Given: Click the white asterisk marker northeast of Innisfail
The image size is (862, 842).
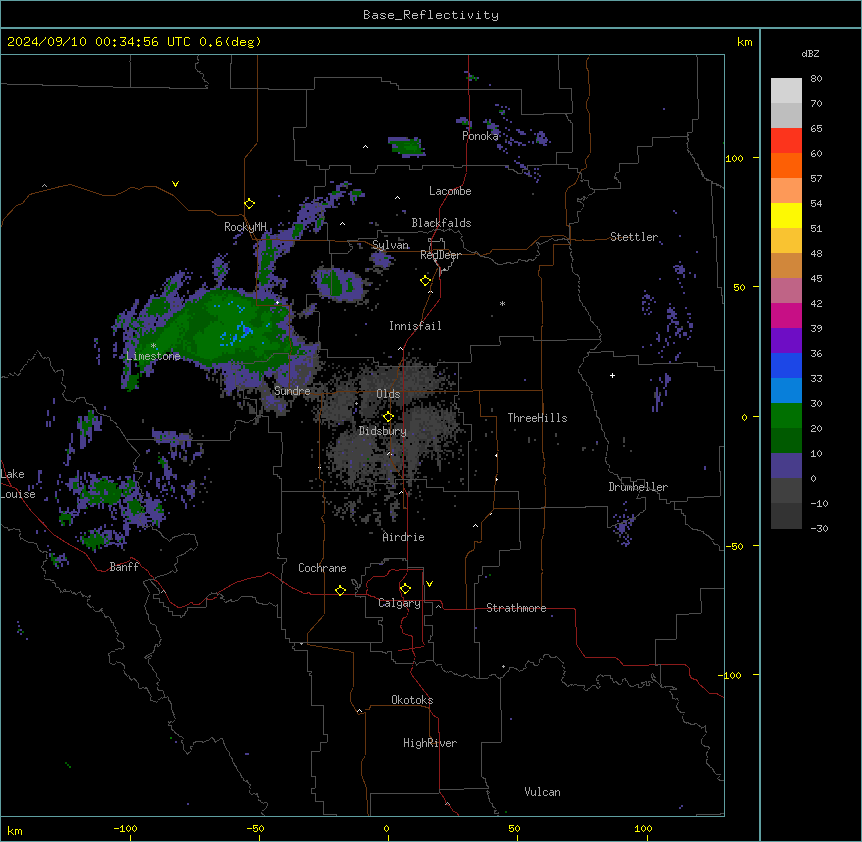Looking at the screenshot, I should 502,303.
